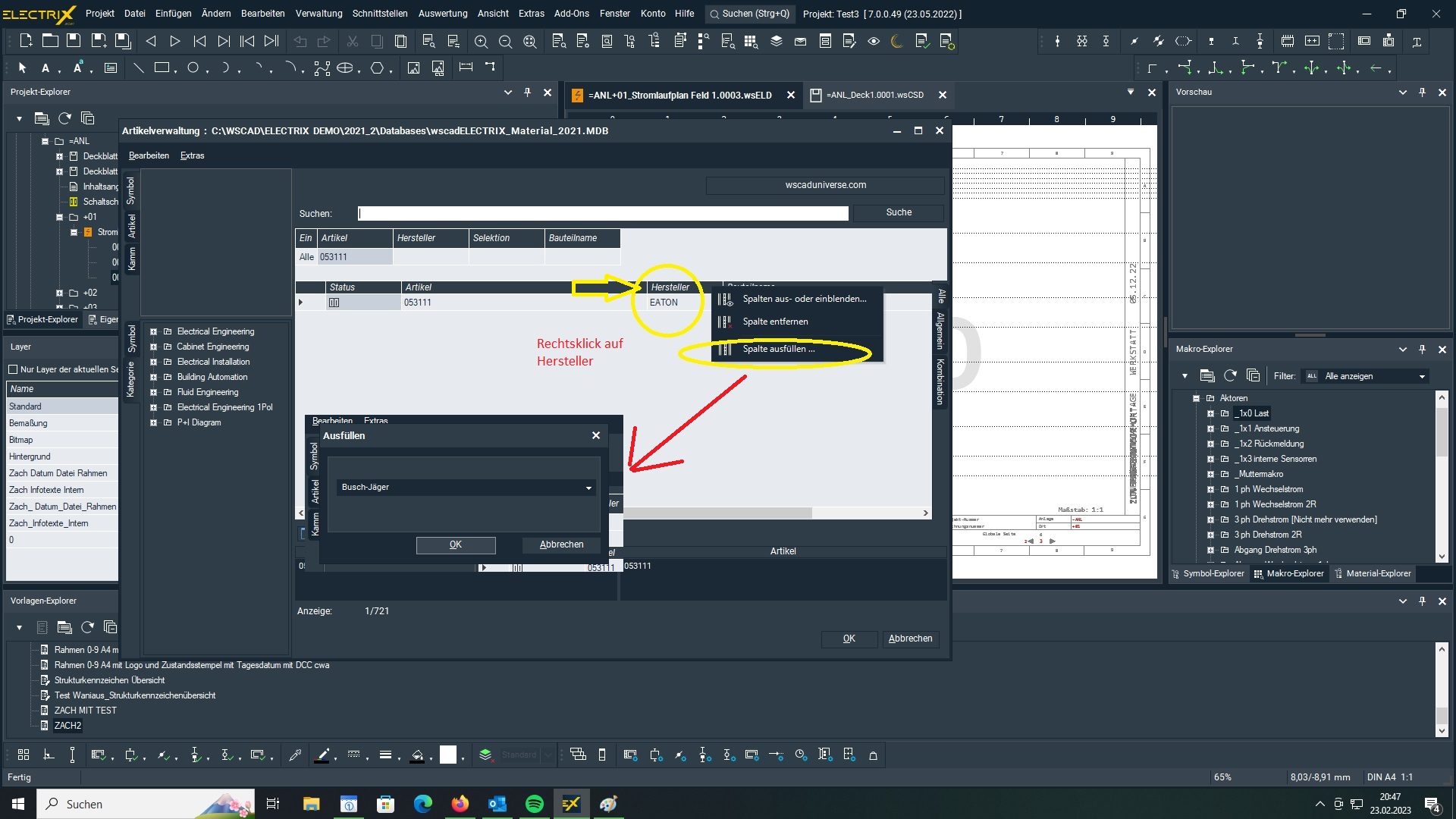Click the Cut scissors icon
Viewport: 1456px width, 819px height.
(x=353, y=41)
